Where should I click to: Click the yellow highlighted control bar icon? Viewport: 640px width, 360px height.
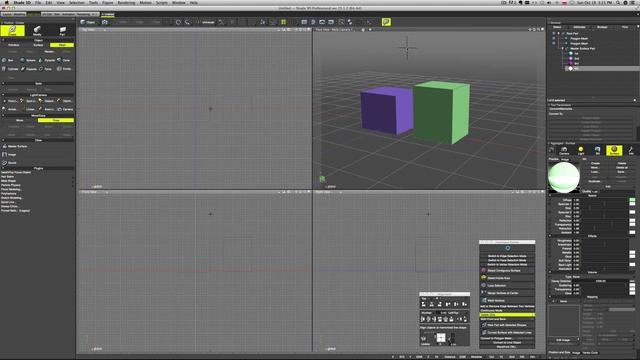[x=386, y=22]
